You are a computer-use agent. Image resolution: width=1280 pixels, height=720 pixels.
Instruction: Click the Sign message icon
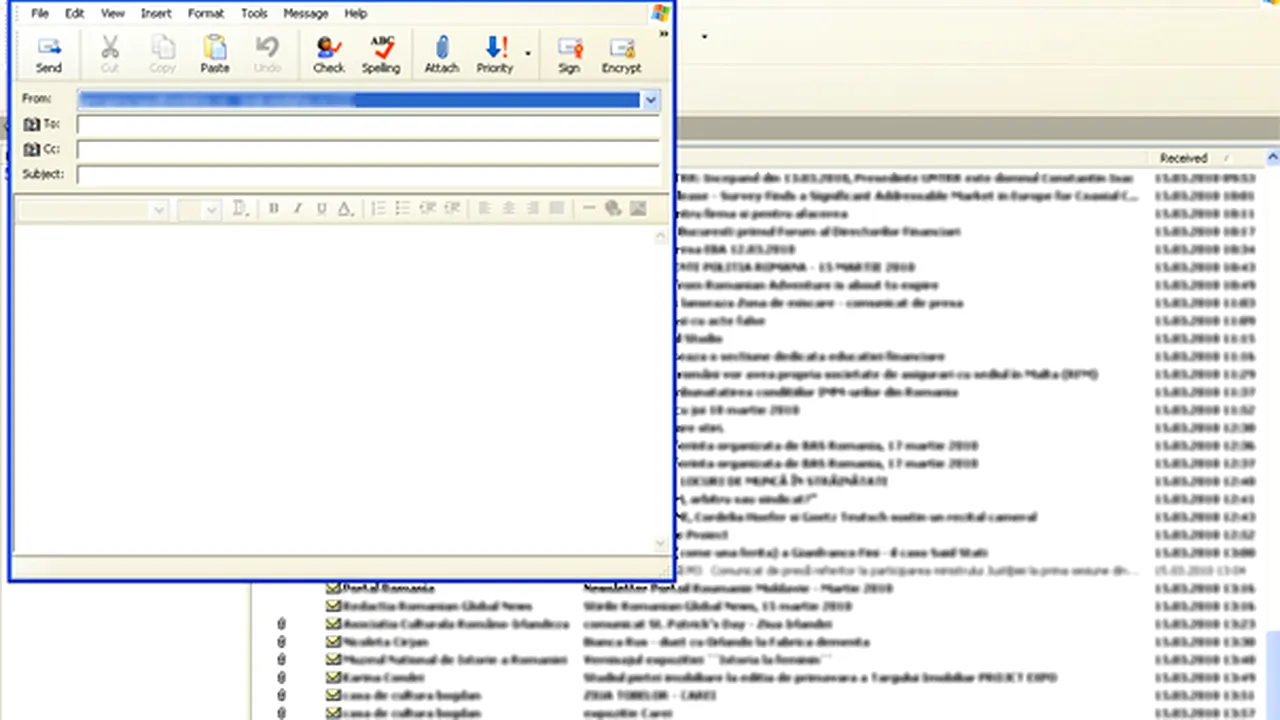tap(569, 54)
